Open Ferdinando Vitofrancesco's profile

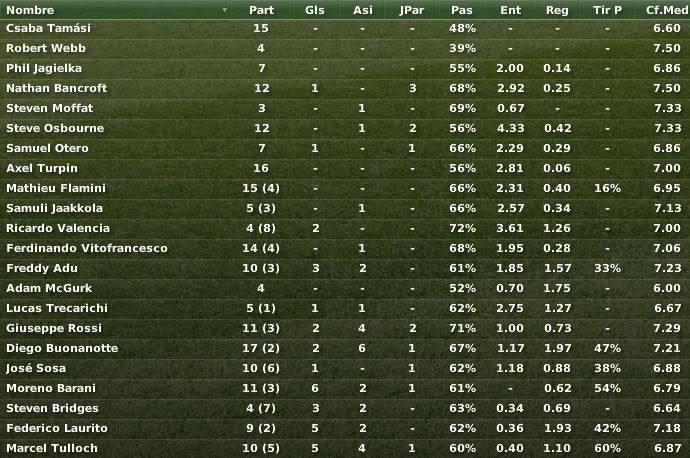tap(87, 248)
